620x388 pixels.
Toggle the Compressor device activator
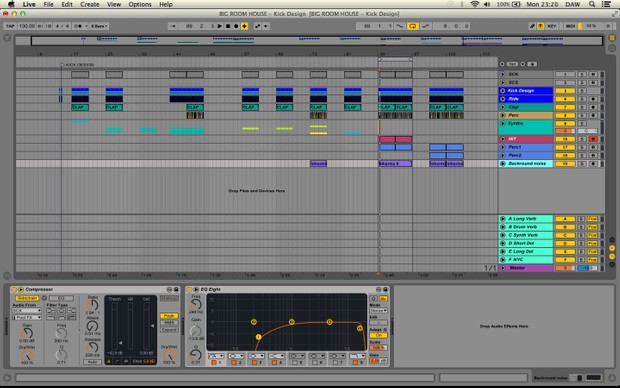(13, 290)
